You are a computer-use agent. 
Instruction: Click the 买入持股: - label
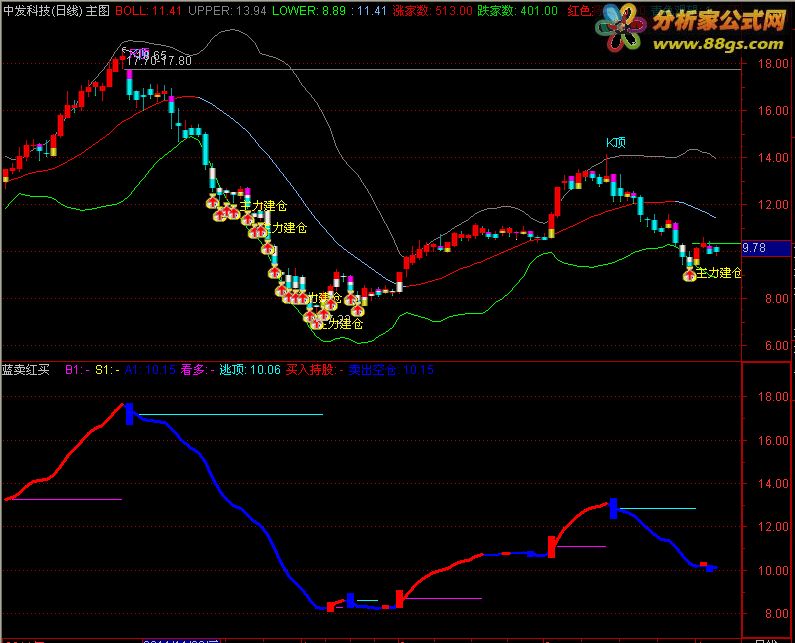point(314,370)
